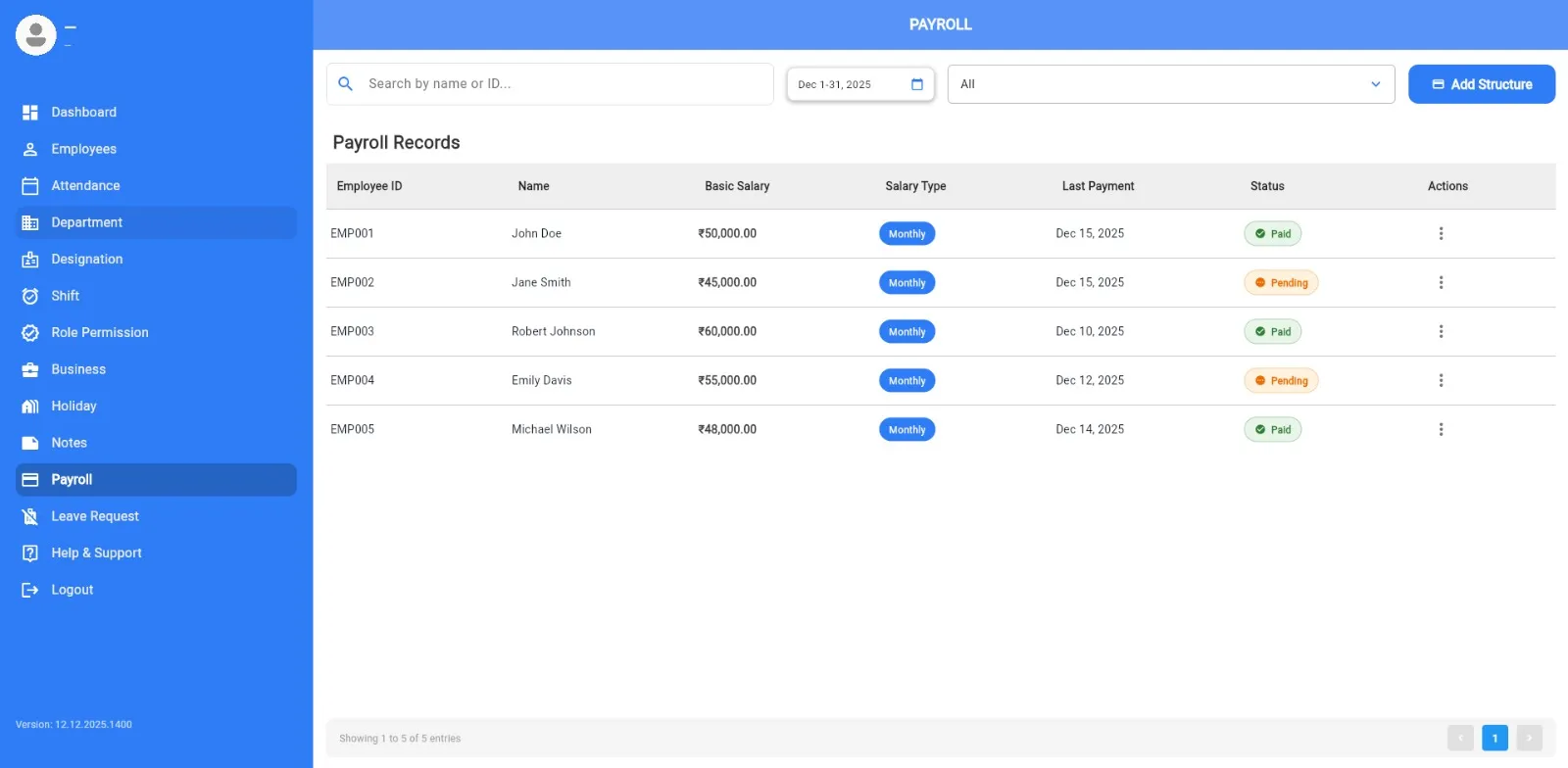1568x768 pixels.
Task: Open actions menu for Emily Davis
Action: [x=1441, y=380]
